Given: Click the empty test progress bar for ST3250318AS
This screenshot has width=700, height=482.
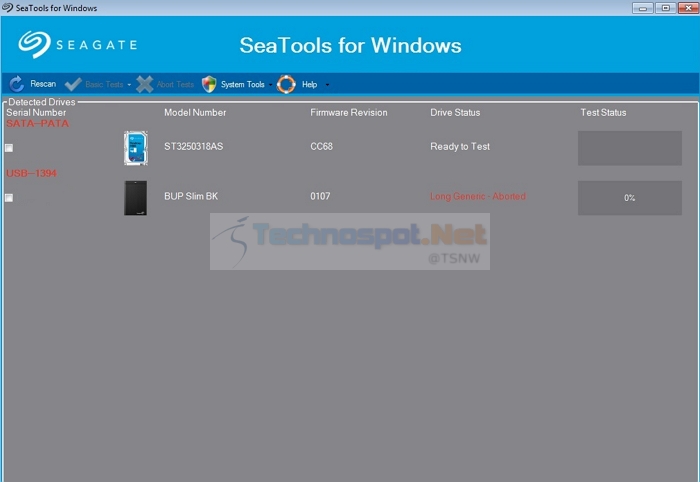Looking at the screenshot, I should [x=630, y=148].
